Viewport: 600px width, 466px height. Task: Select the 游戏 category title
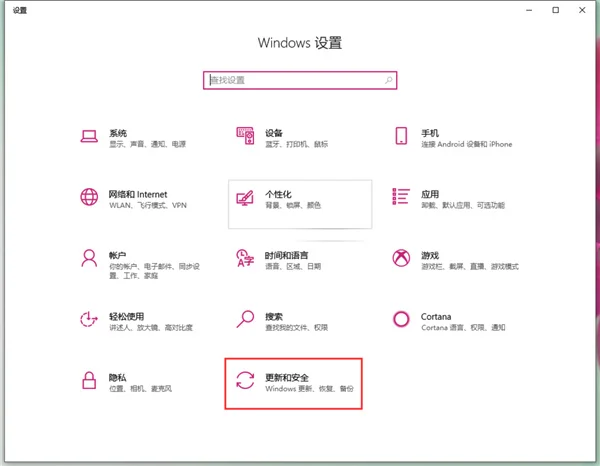pyautogui.click(x=430, y=255)
